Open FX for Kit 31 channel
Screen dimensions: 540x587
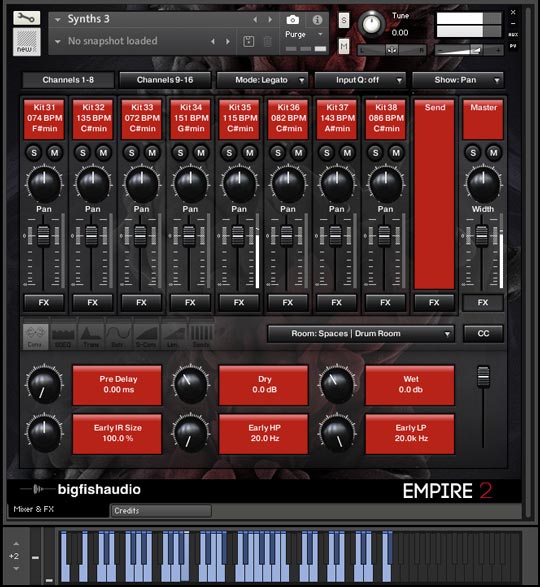coord(44,302)
